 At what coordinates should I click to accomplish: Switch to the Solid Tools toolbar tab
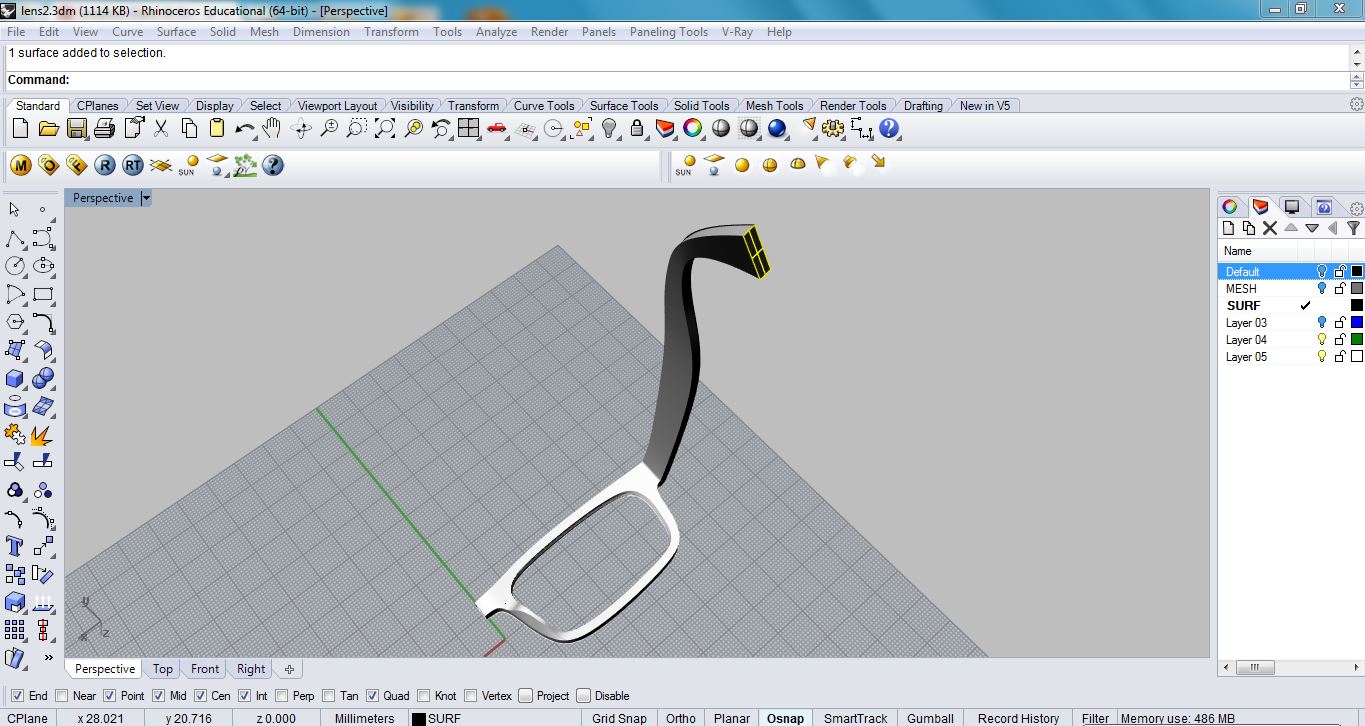pyautogui.click(x=701, y=105)
